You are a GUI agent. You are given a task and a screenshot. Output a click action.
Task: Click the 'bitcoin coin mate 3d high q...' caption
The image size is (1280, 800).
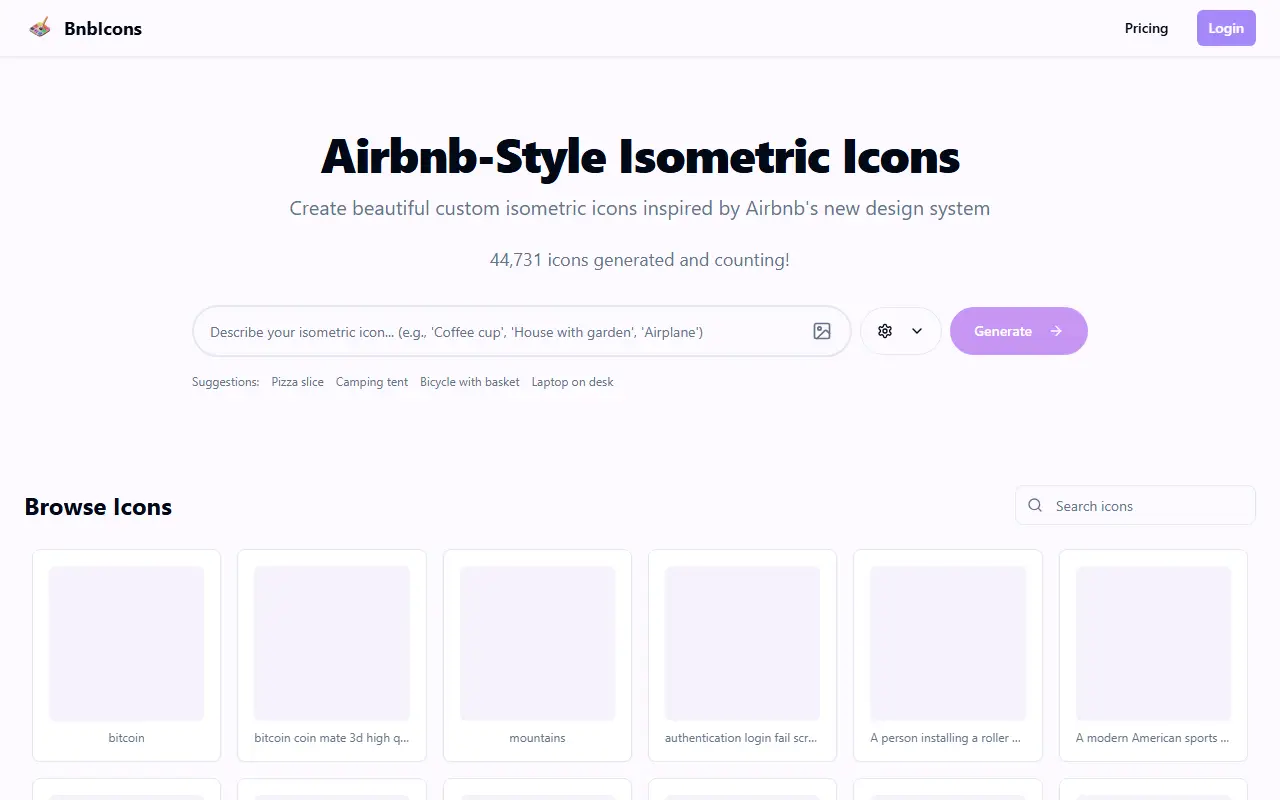coord(332,738)
